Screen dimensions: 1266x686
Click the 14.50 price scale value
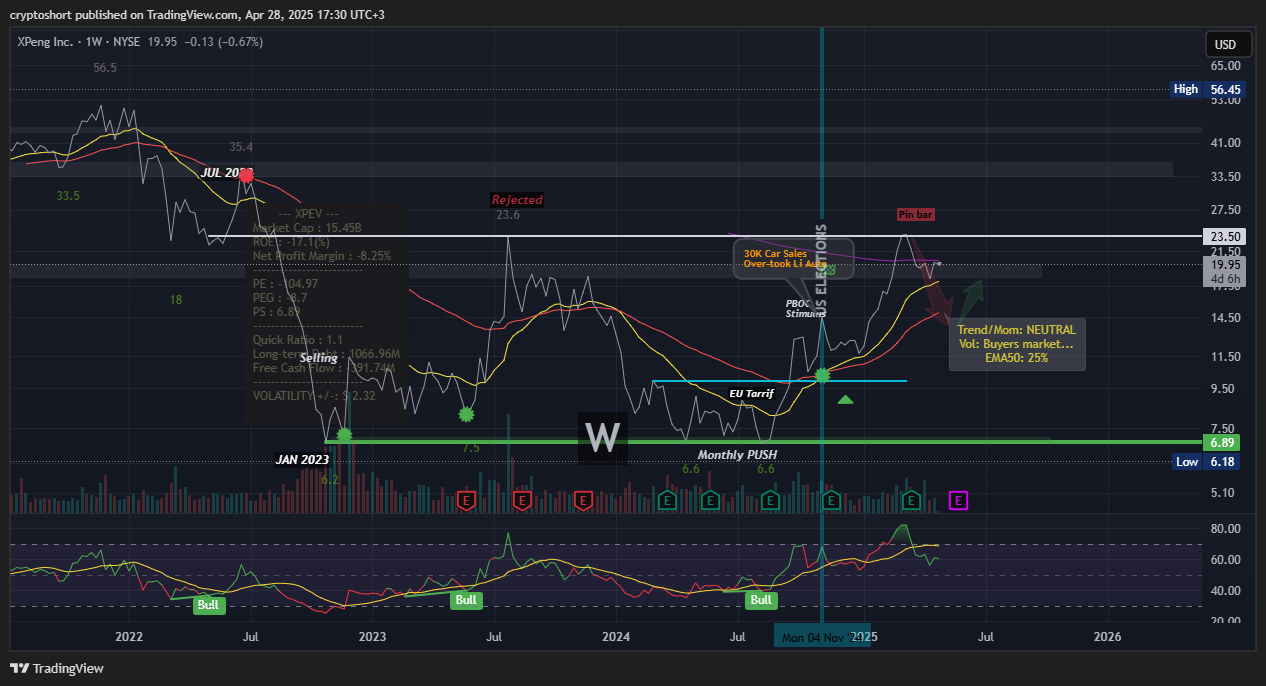click(x=1225, y=318)
